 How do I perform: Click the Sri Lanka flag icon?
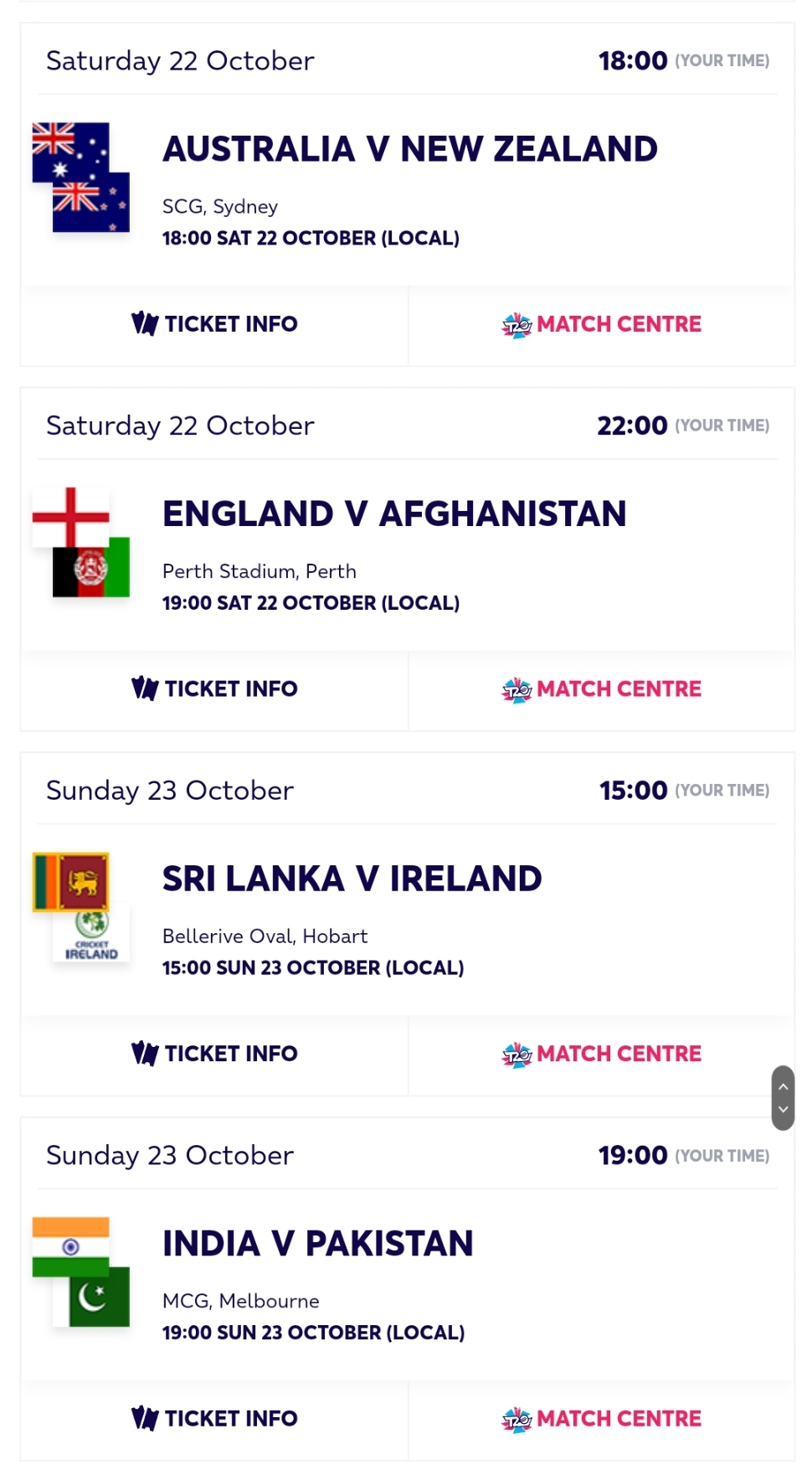click(x=70, y=879)
